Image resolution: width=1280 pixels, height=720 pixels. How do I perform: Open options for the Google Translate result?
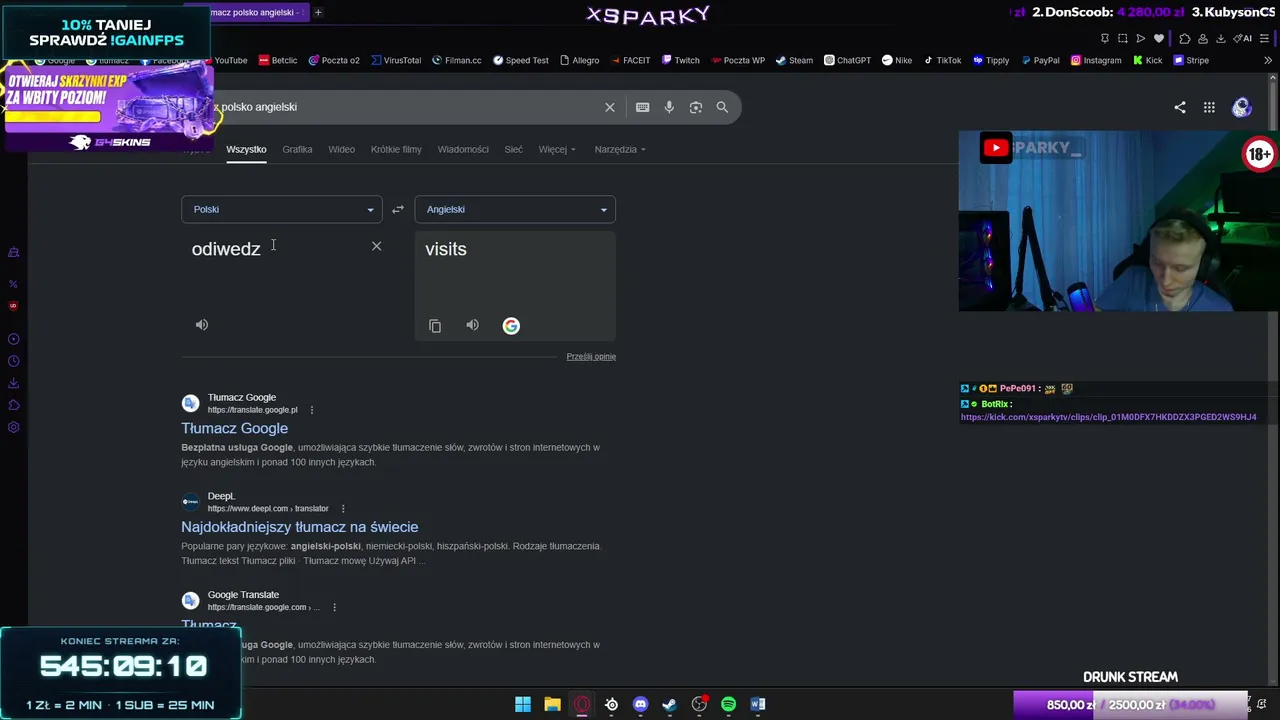(x=334, y=607)
